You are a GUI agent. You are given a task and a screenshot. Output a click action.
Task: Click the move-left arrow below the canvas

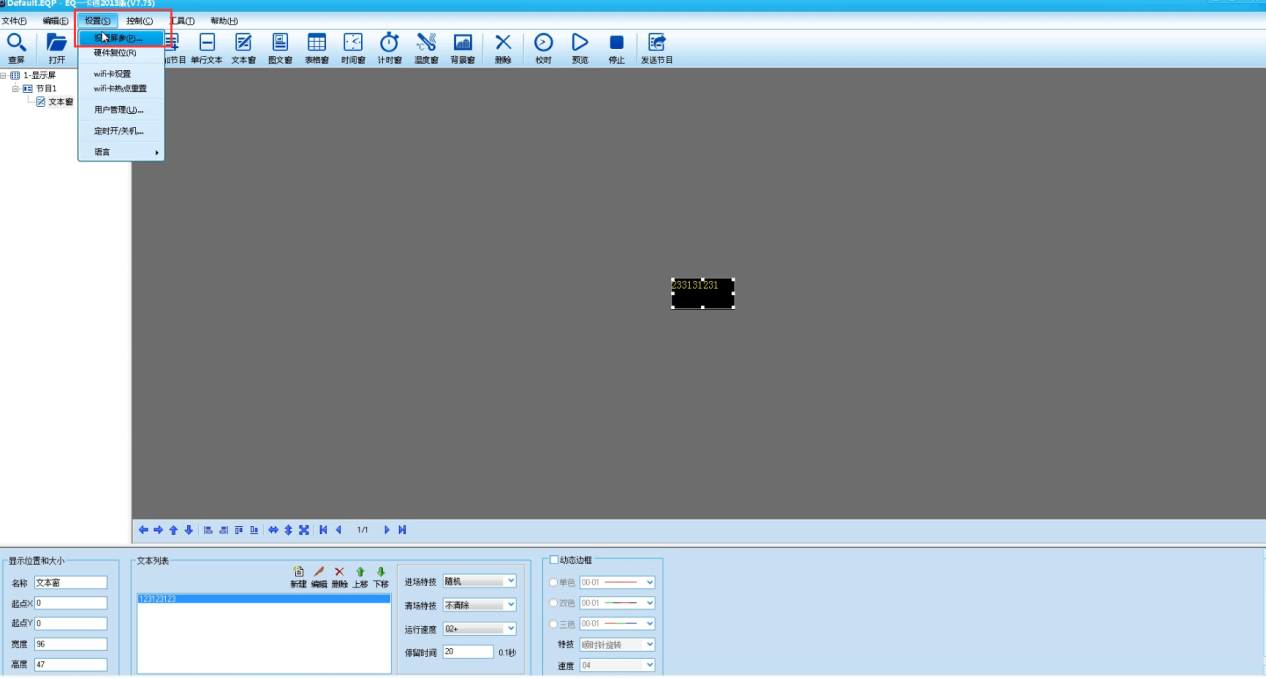pyautogui.click(x=143, y=530)
